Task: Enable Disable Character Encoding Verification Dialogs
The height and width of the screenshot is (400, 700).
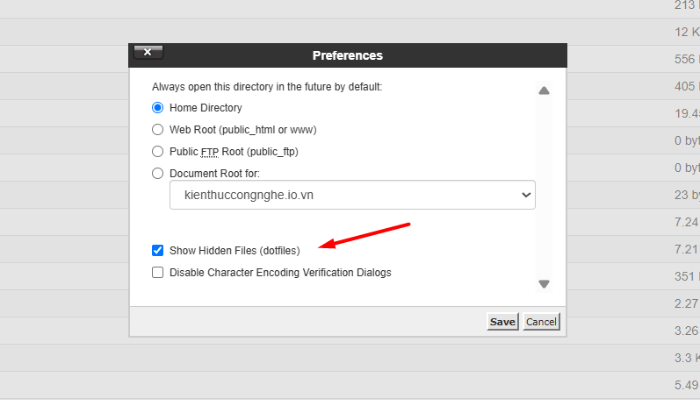Action: click(x=158, y=272)
